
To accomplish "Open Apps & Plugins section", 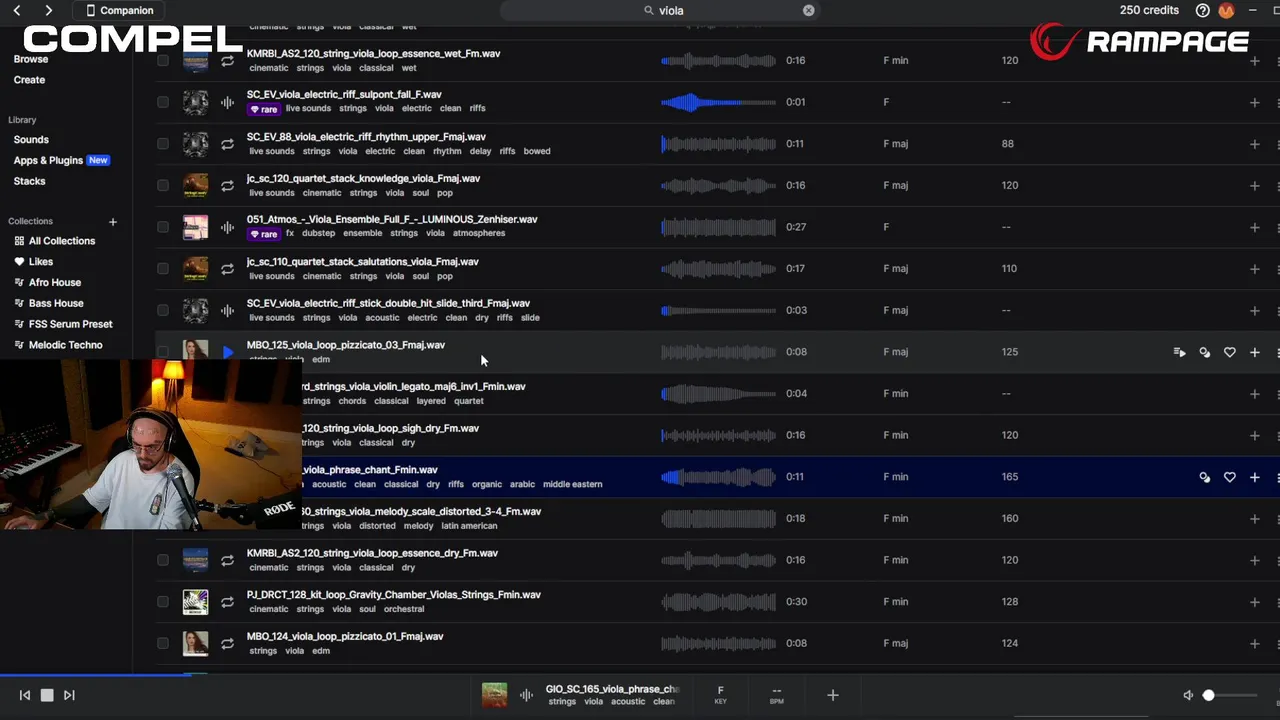I will tap(61, 160).
